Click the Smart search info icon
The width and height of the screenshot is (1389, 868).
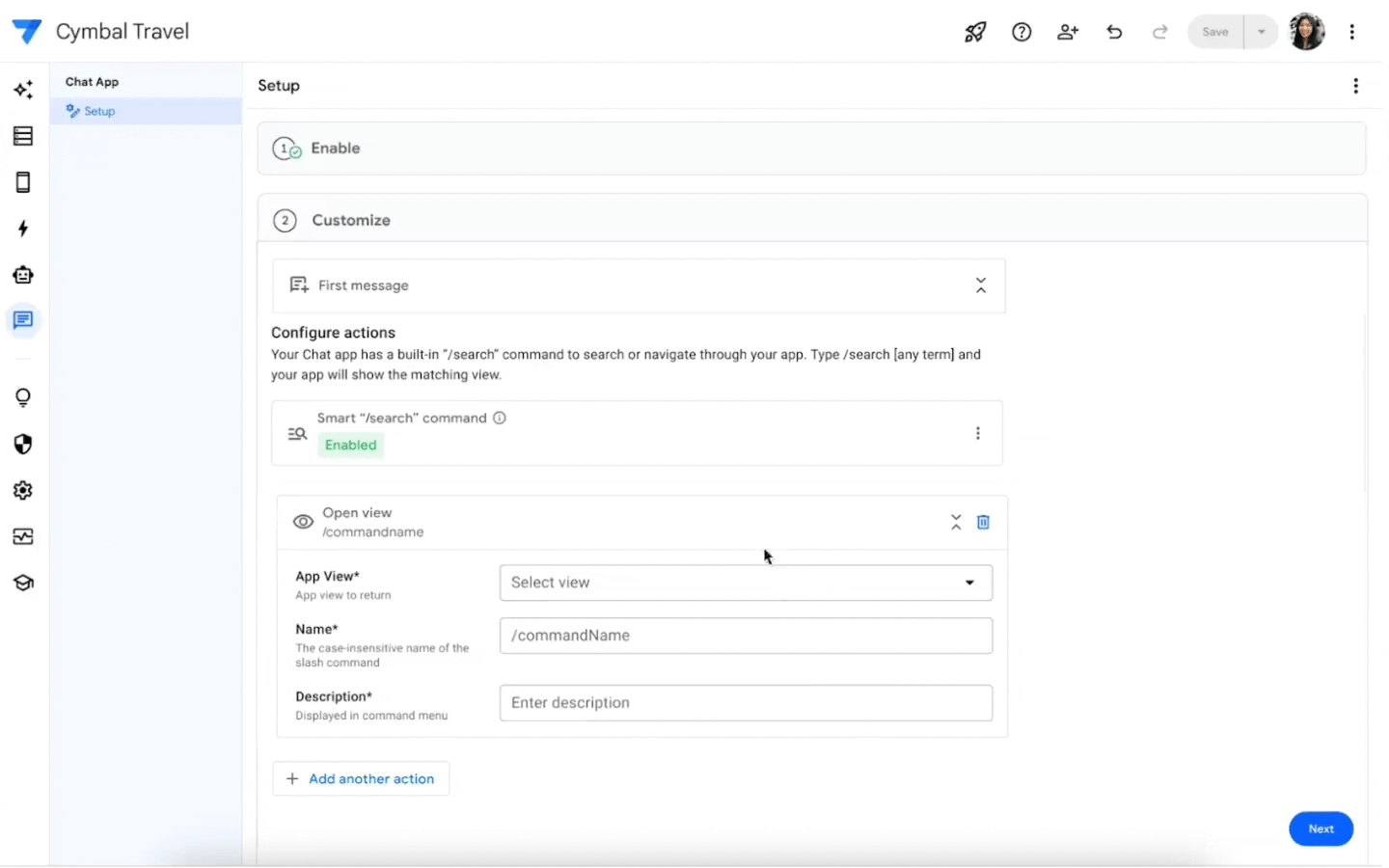point(500,418)
